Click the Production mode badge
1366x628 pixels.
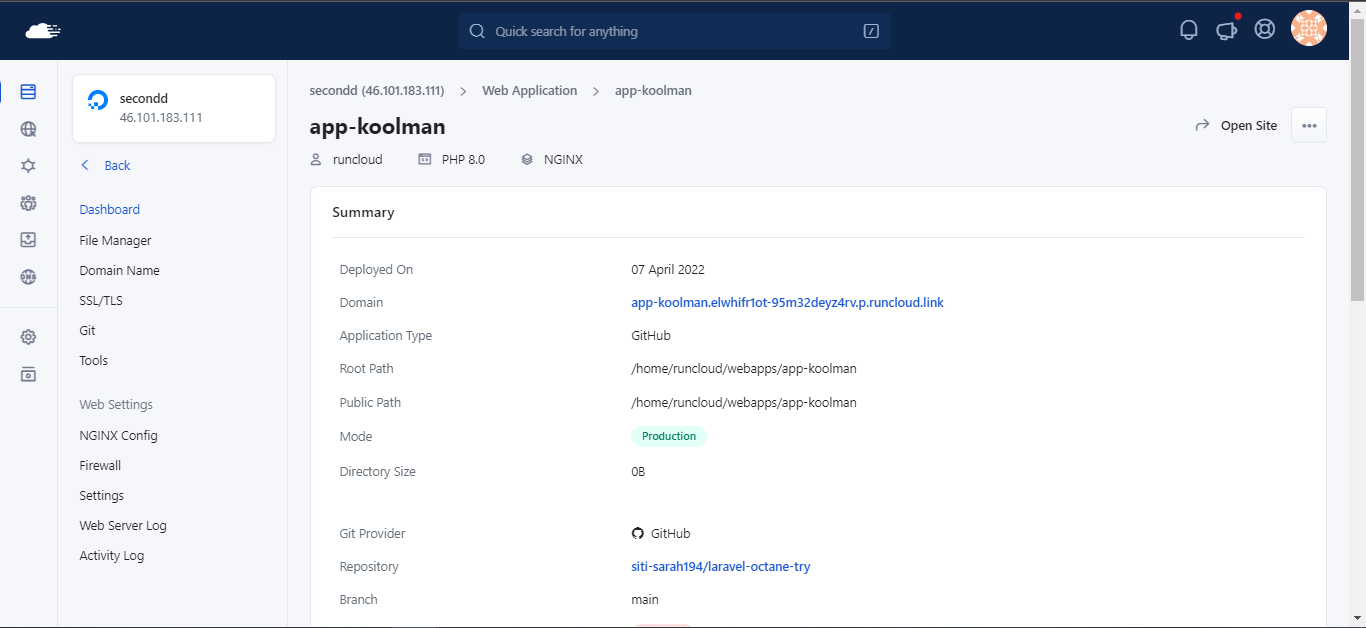pyautogui.click(x=669, y=437)
